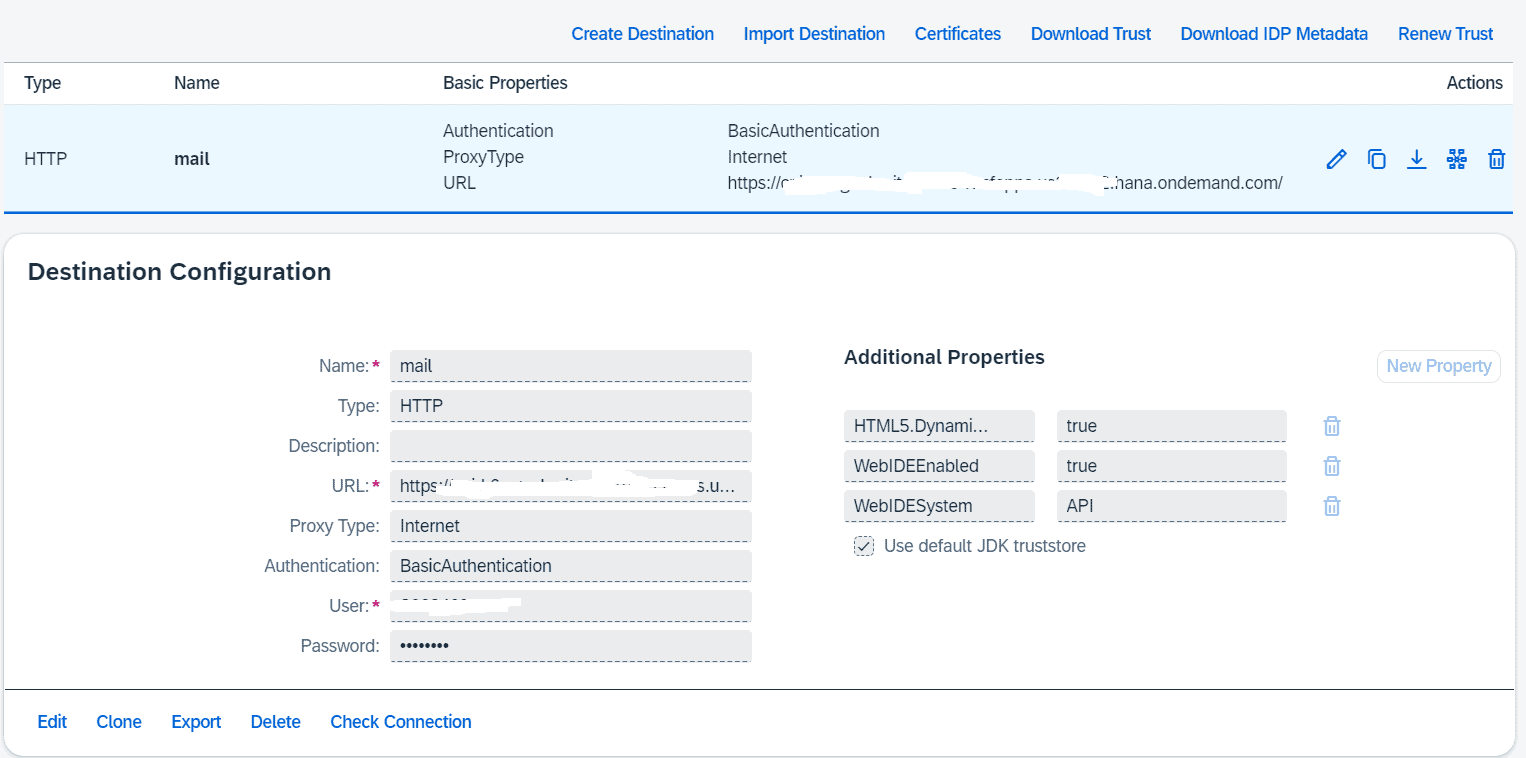Uncheck Use default JDK truststore
The width and height of the screenshot is (1526, 758).
863,546
